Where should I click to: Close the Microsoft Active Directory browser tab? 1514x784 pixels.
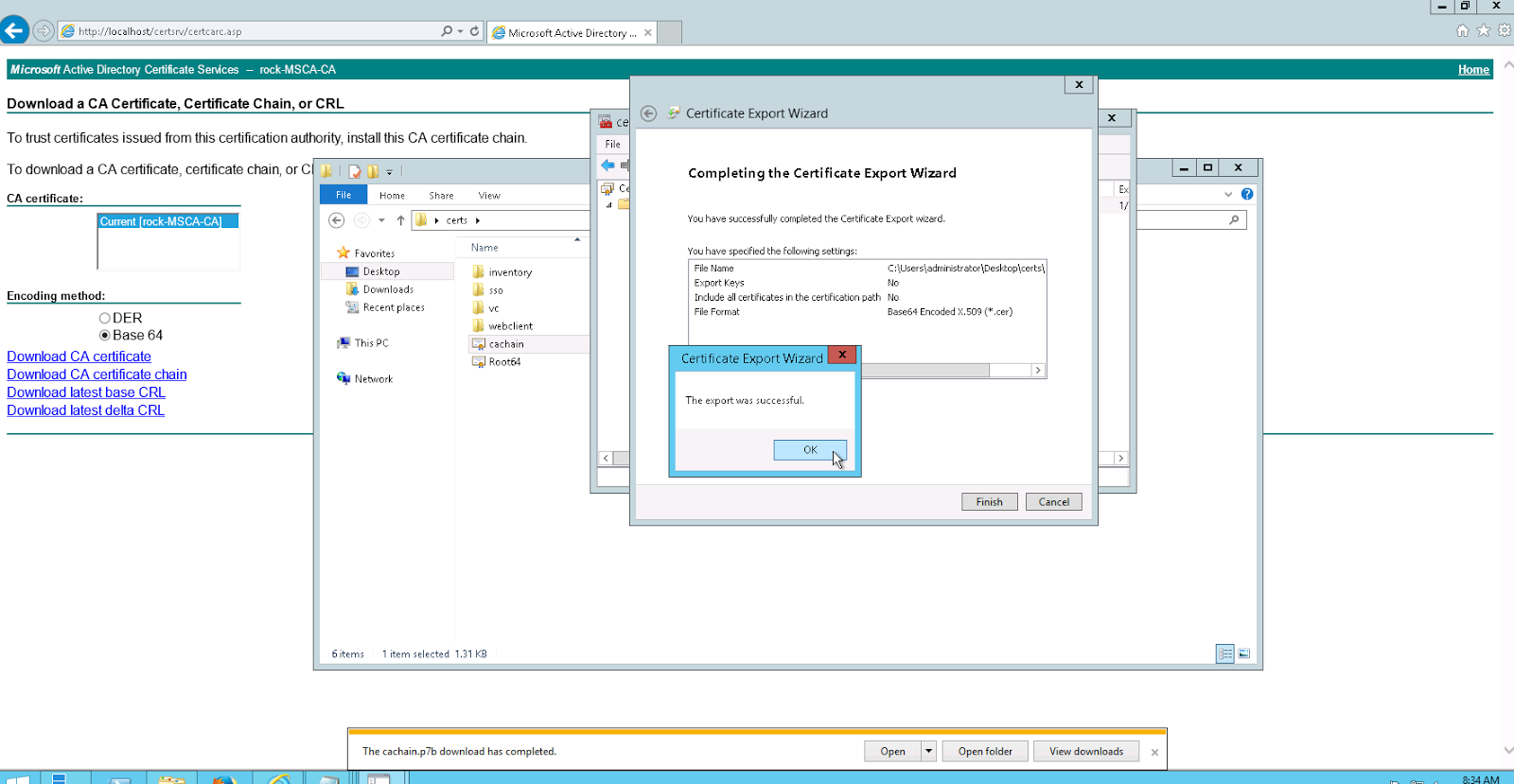point(647,32)
